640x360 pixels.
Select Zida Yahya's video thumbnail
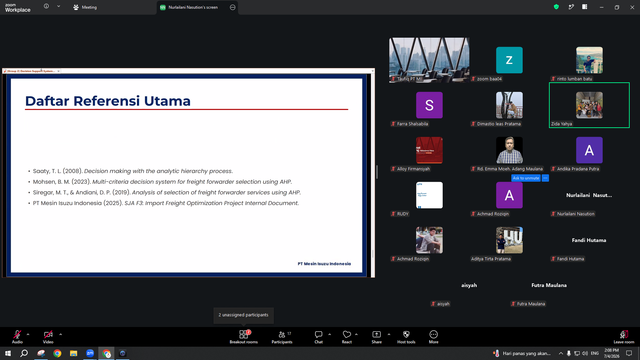pyautogui.click(x=589, y=105)
